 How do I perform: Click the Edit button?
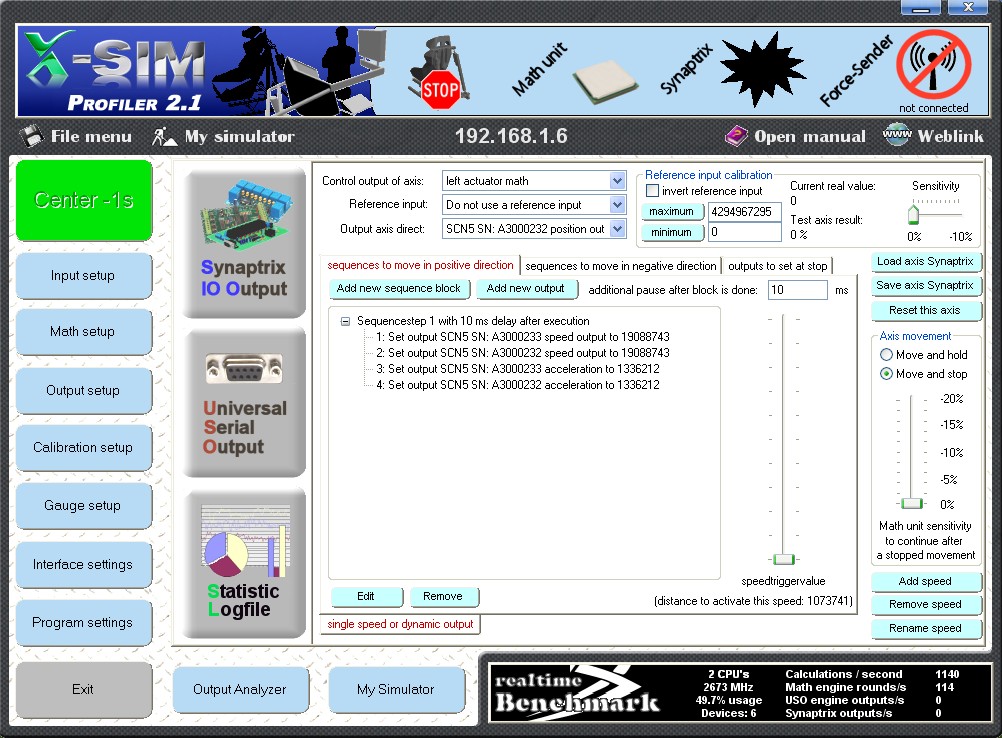pyautogui.click(x=366, y=596)
